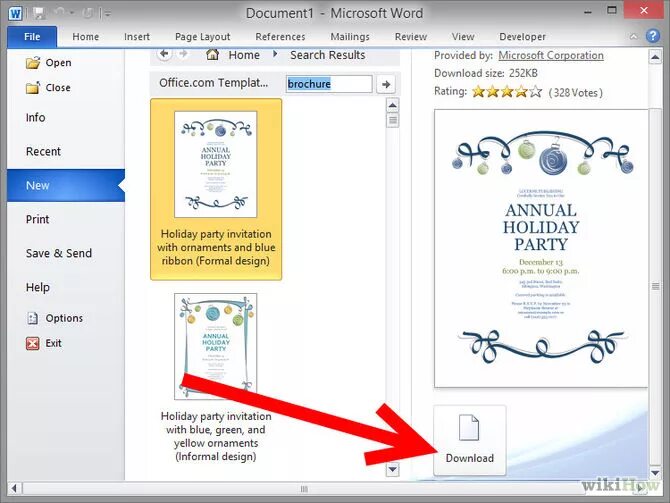Collapse the ribbon with the caret icon
This screenshot has width=670, height=503.
point(633,37)
